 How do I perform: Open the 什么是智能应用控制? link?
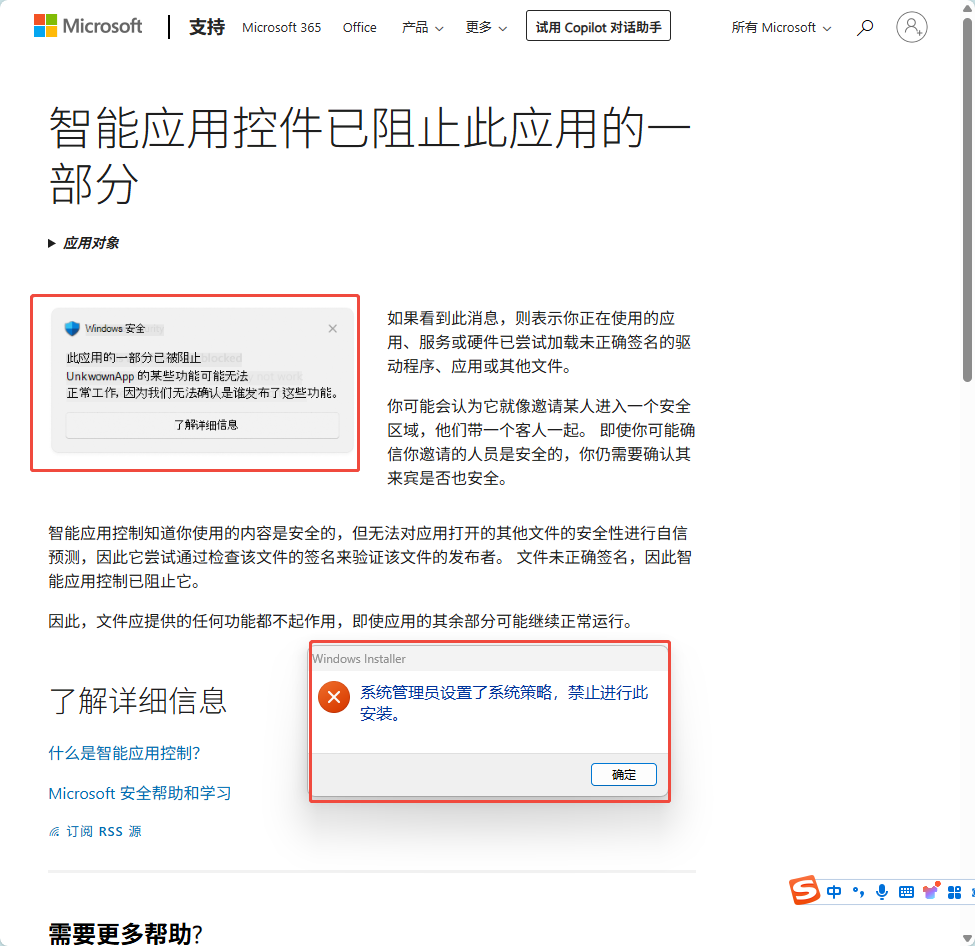(124, 753)
